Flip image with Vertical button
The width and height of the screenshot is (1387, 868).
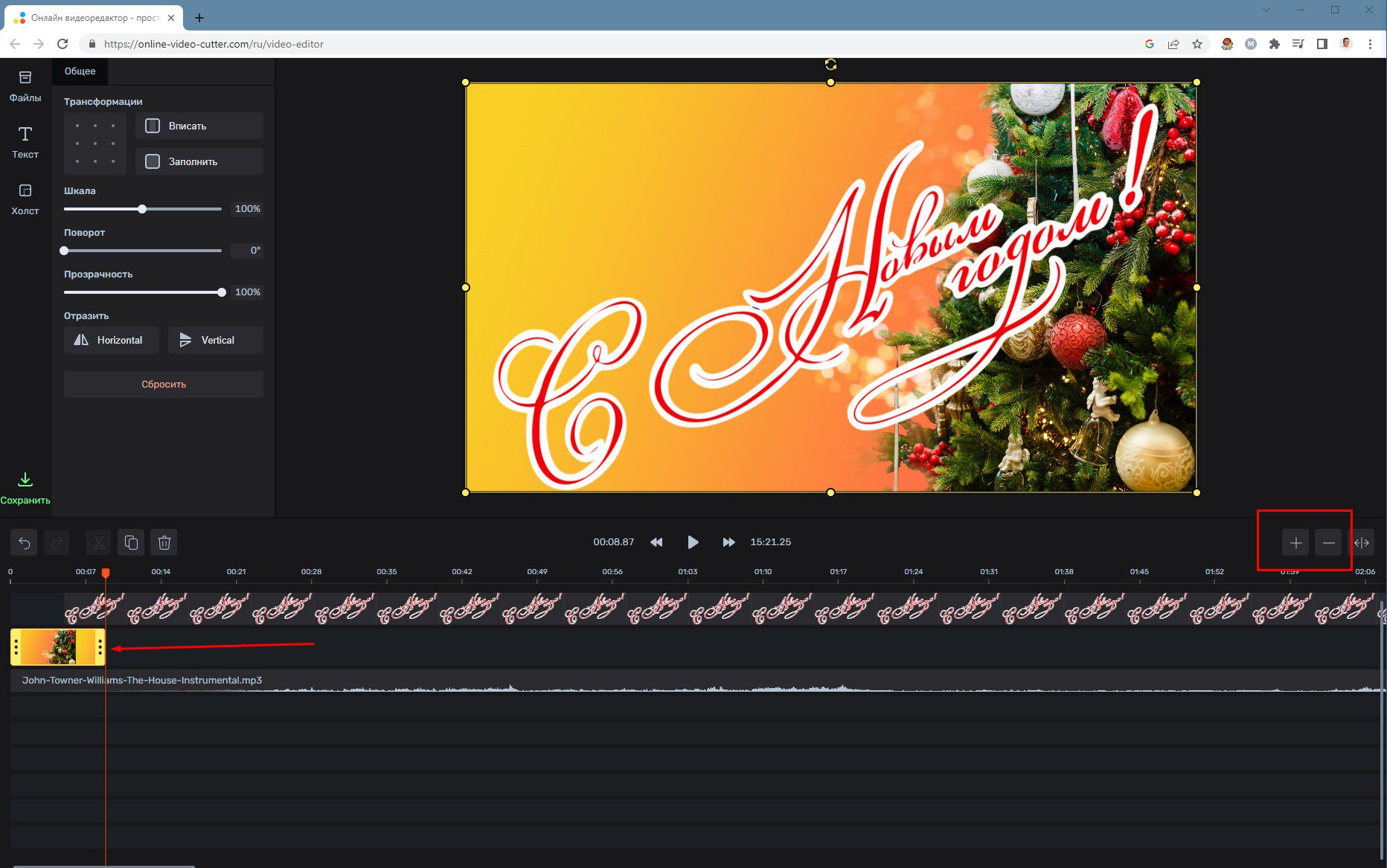tap(215, 340)
